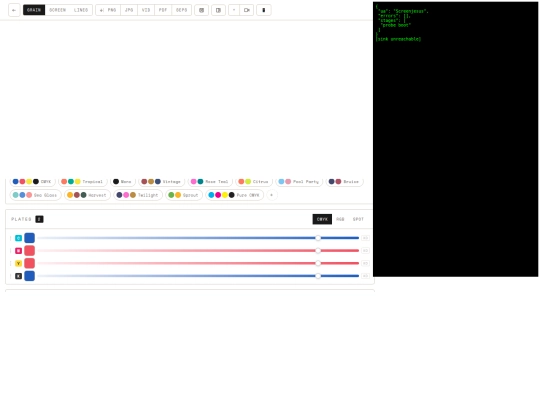
Task: Switch to SCREEN mode tab
Action: (57, 10)
